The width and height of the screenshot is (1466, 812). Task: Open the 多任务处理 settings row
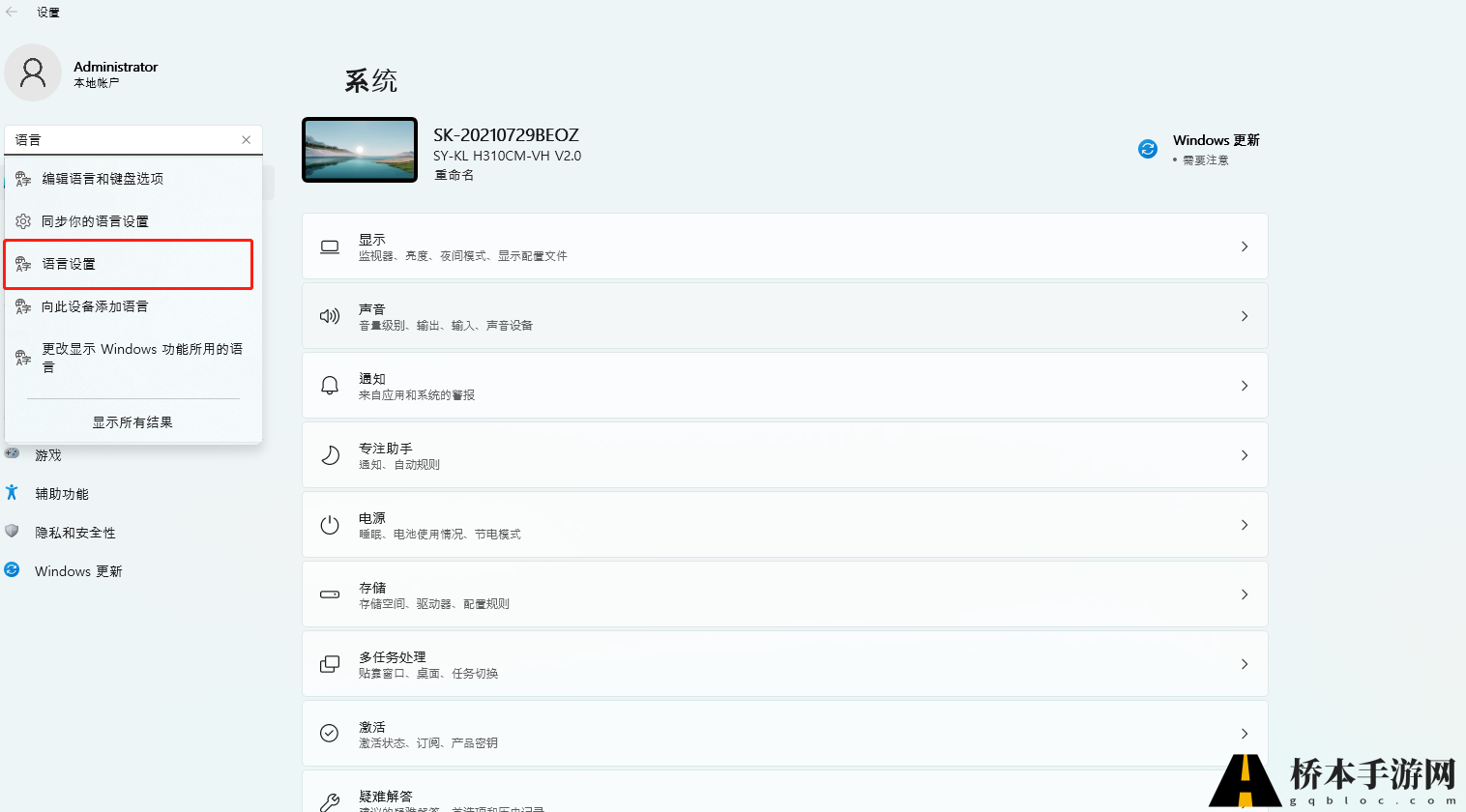(784, 664)
